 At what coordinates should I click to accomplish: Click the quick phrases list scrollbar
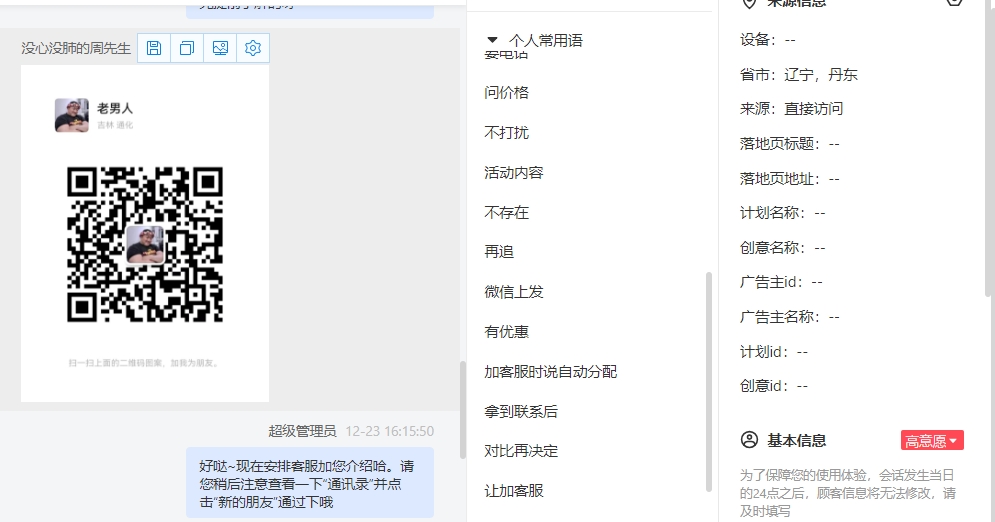pyautogui.click(x=709, y=382)
